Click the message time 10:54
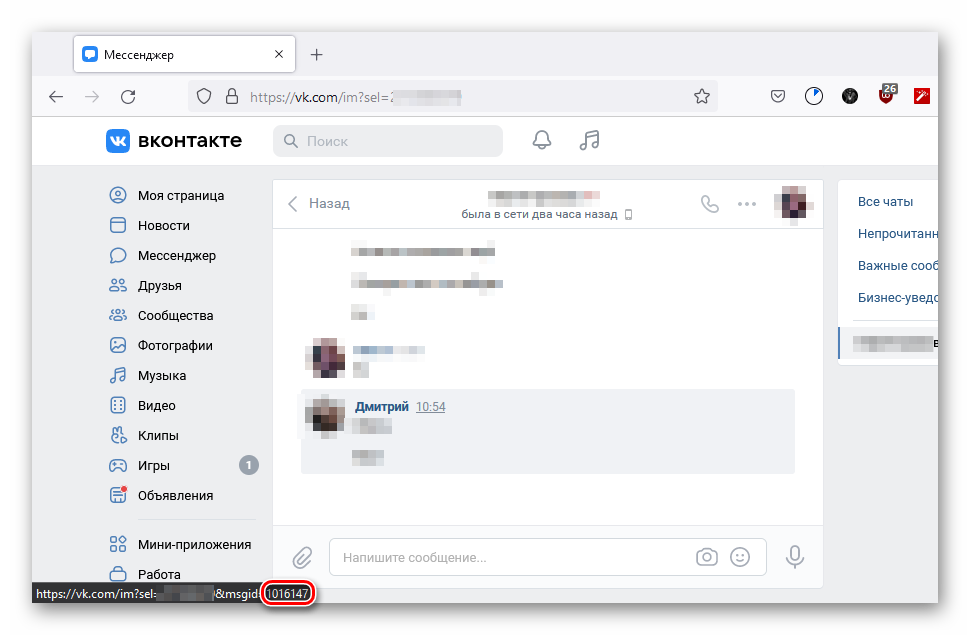The width and height of the screenshot is (970, 635). tap(431, 407)
